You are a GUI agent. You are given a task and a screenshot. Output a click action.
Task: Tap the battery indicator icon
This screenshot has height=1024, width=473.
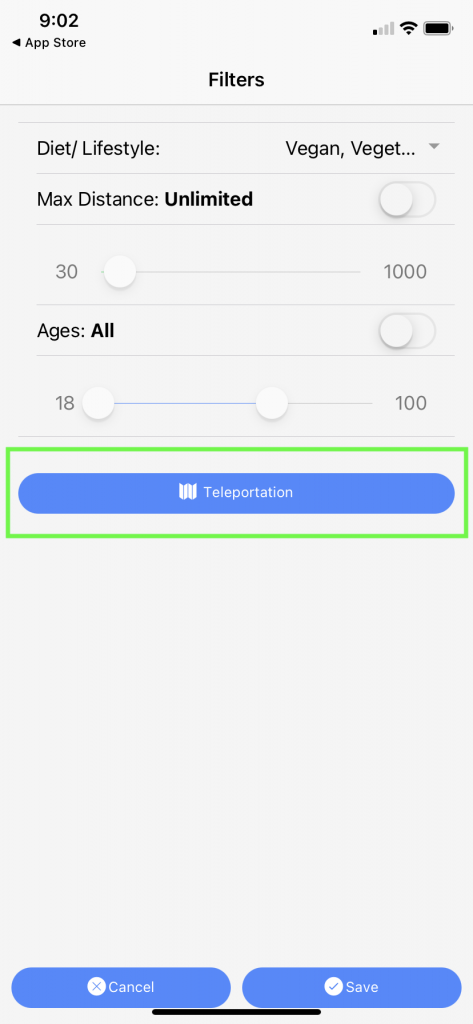[438, 28]
